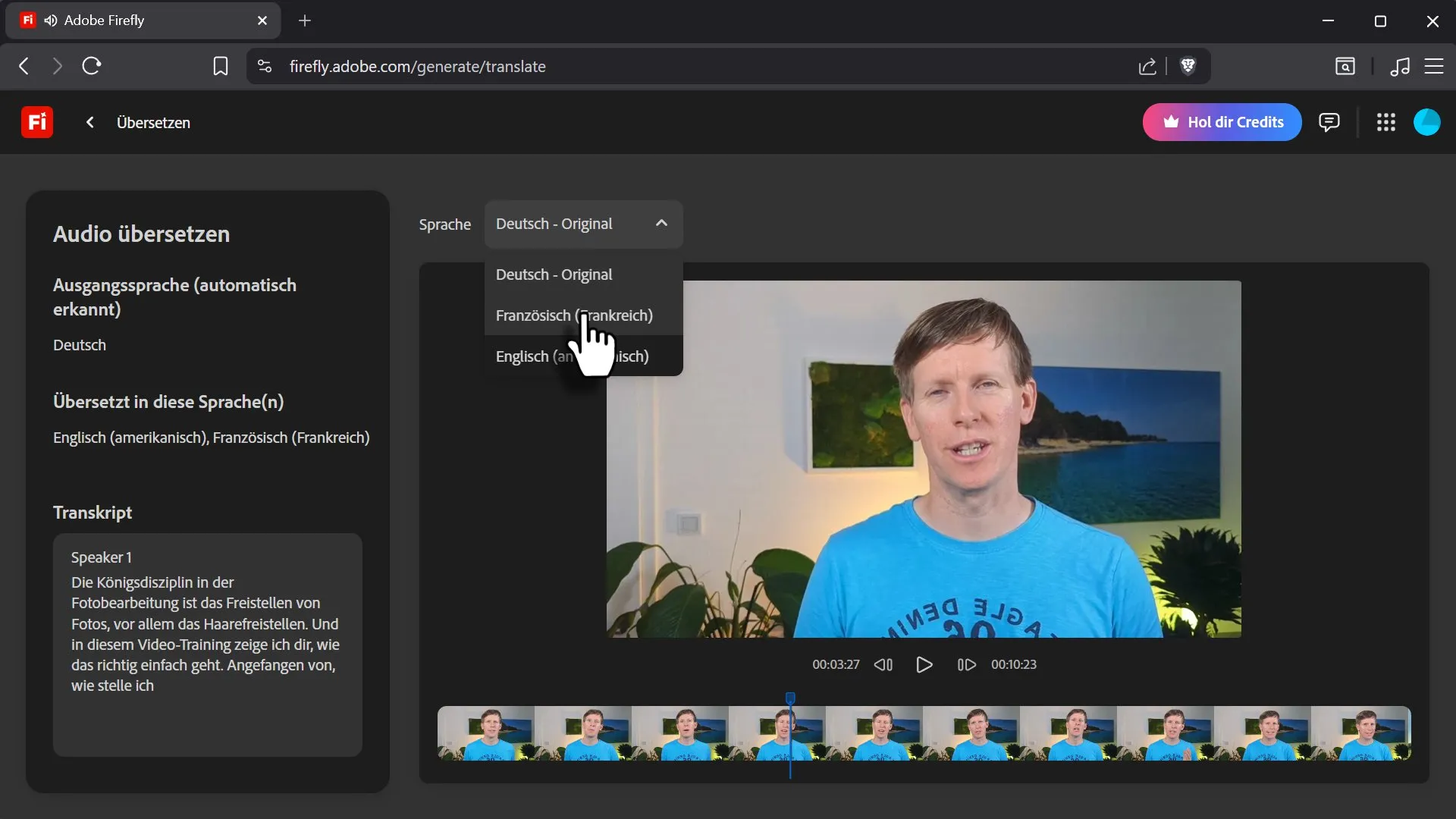Open the Brave Shields icon

tap(1188, 67)
